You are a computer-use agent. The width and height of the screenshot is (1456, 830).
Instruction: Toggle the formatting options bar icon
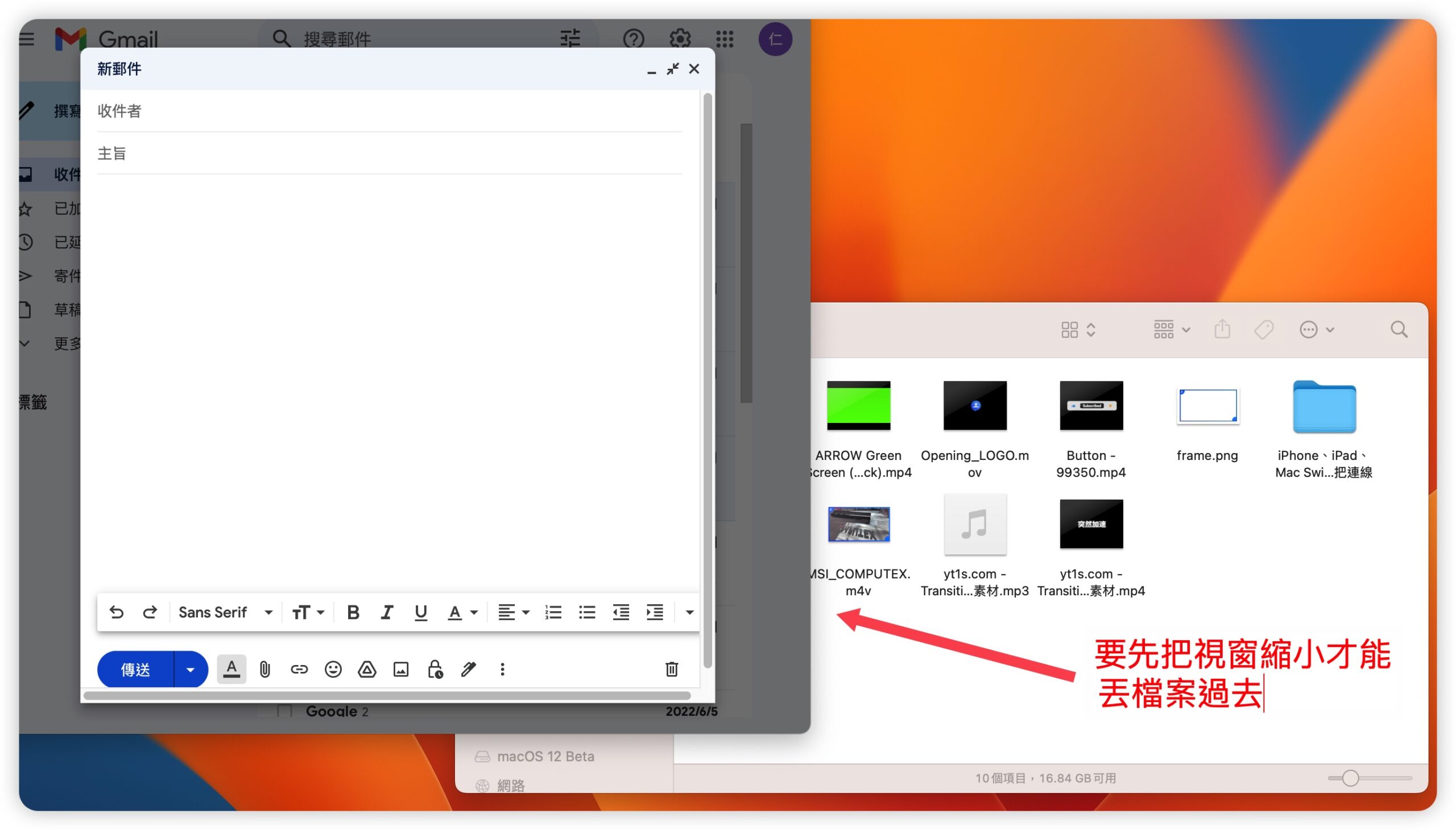pyautogui.click(x=231, y=669)
